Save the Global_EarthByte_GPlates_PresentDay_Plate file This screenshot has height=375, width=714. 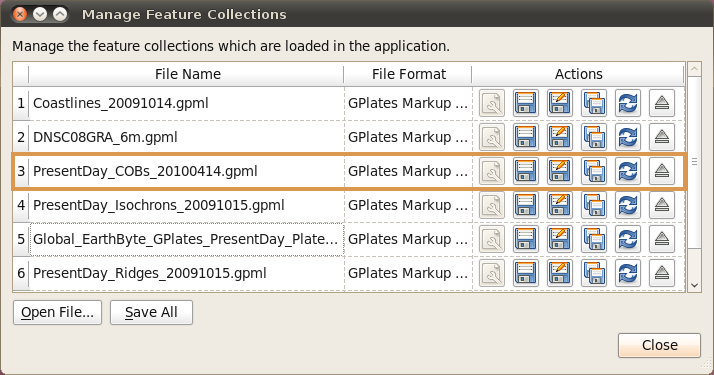click(x=526, y=239)
